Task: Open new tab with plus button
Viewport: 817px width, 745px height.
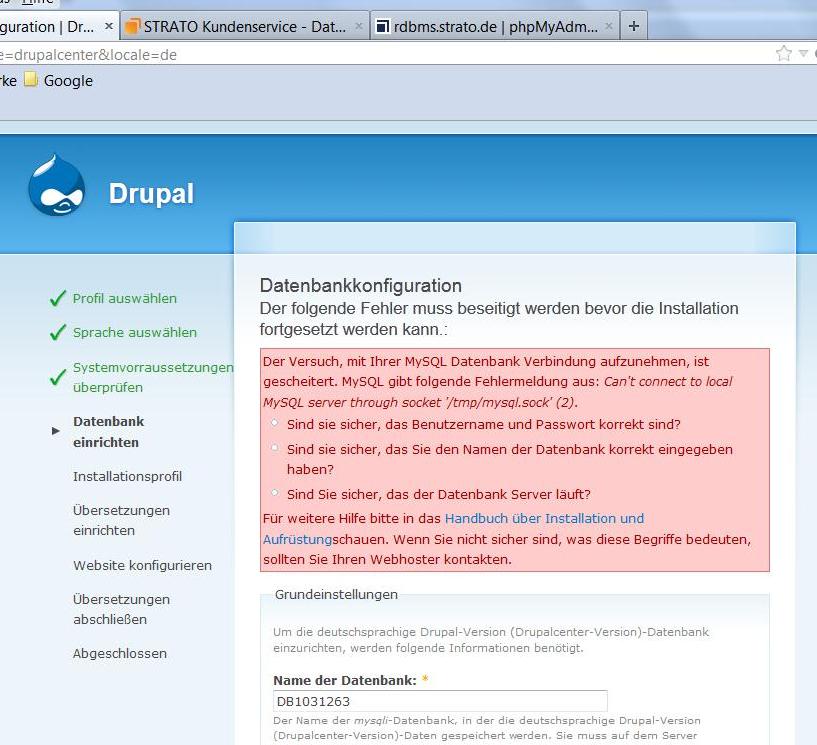Action: click(x=633, y=26)
